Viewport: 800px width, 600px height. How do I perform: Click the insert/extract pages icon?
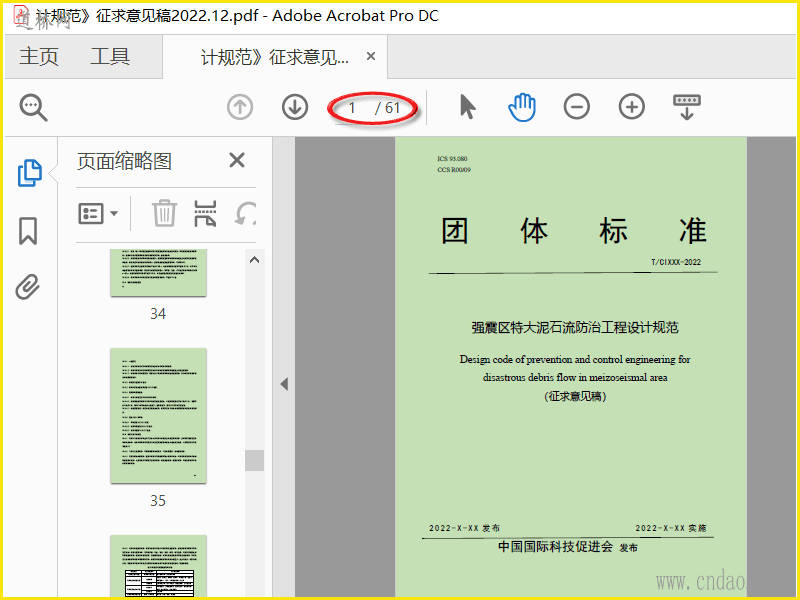[205, 213]
